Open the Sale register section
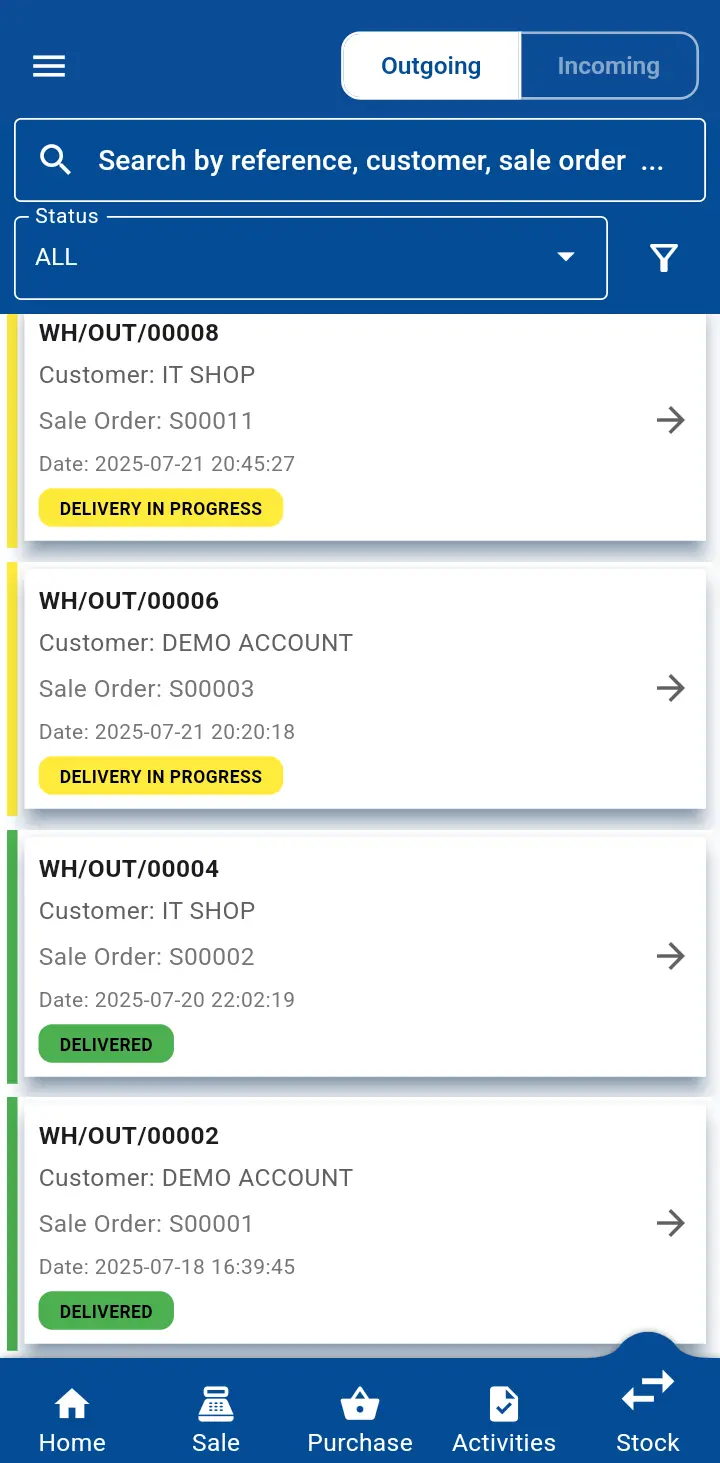720x1463 pixels. pyautogui.click(x=216, y=1420)
